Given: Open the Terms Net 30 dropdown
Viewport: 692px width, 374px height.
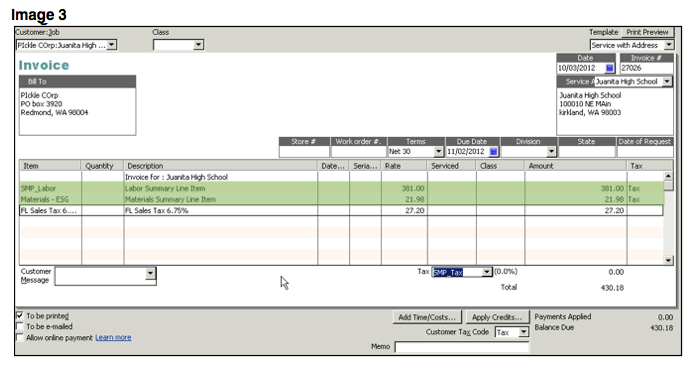Looking at the screenshot, I should click(x=438, y=151).
